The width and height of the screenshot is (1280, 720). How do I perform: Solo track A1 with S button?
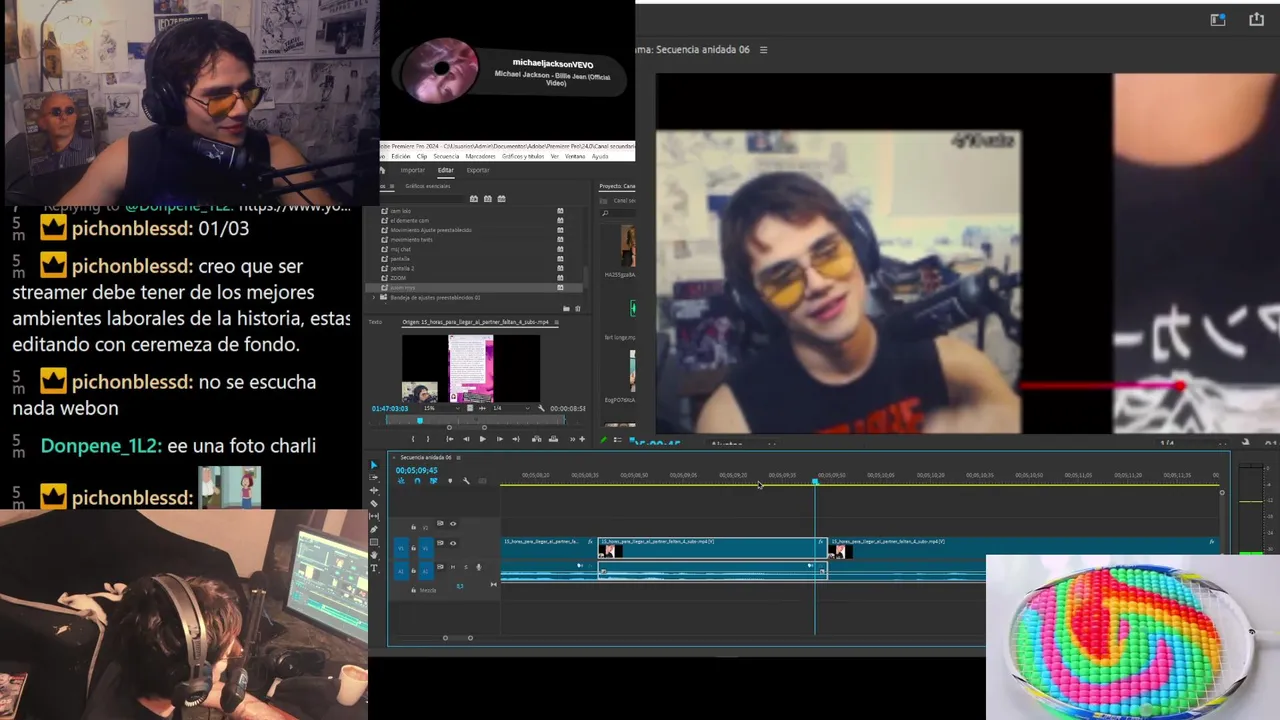466,567
